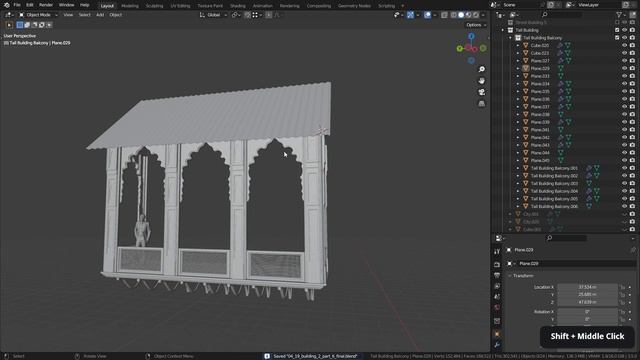Open the Render properties tab icon

point(497,264)
